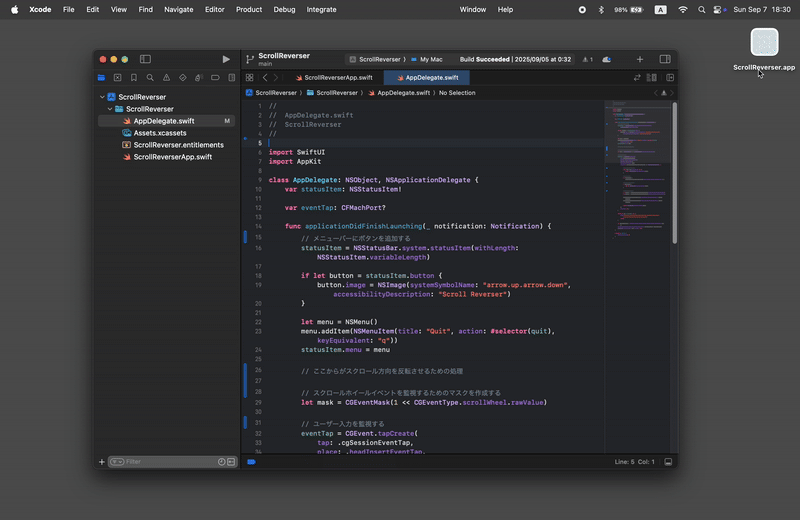The height and width of the screenshot is (520, 800).
Task: Open the Bookmark navigator
Action: coord(134,78)
